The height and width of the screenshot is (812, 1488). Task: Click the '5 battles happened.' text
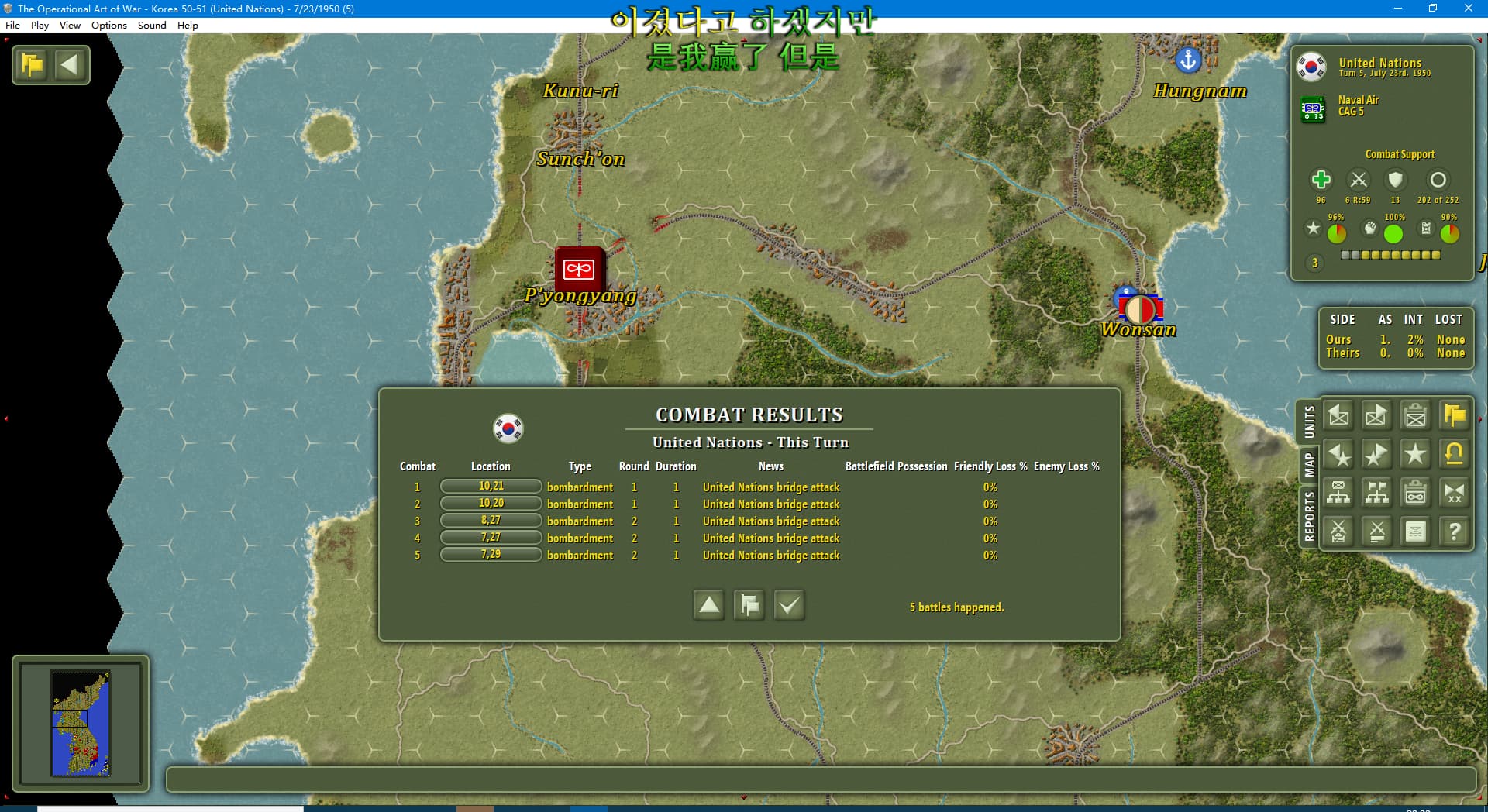click(x=956, y=607)
